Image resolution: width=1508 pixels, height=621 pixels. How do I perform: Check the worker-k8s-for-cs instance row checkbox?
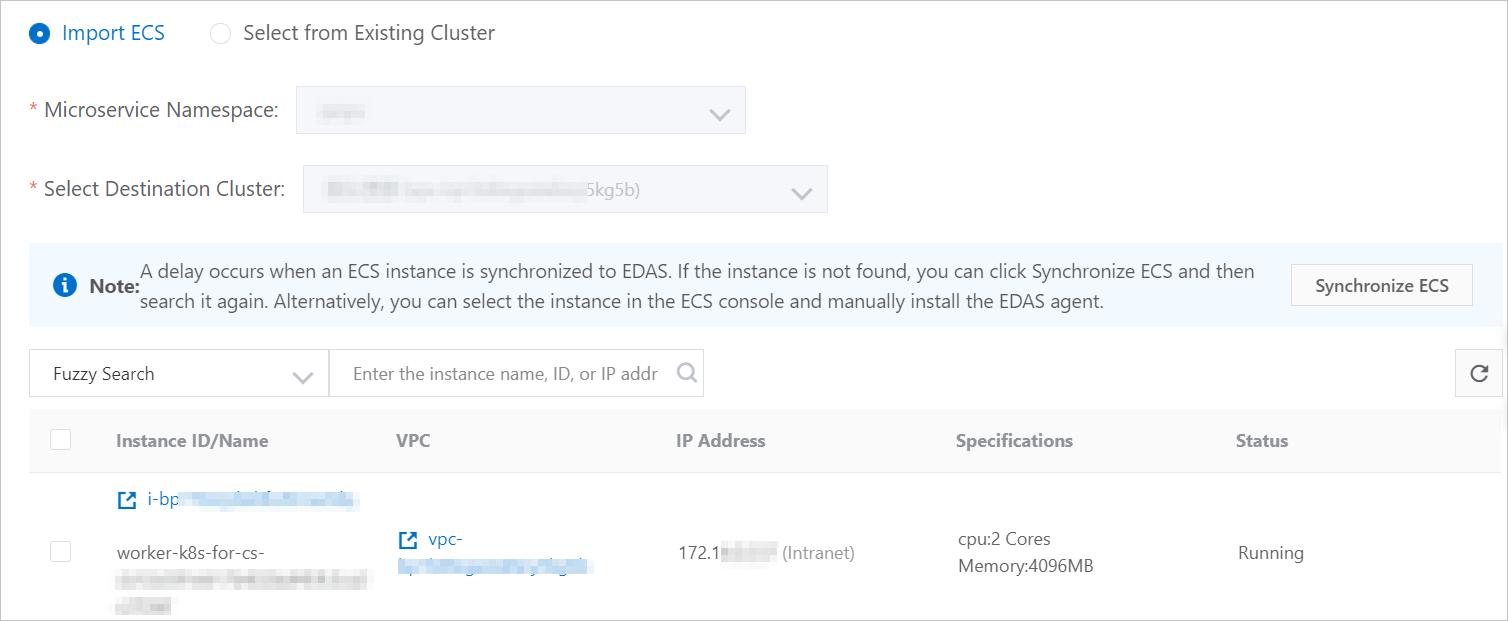point(60,552)
